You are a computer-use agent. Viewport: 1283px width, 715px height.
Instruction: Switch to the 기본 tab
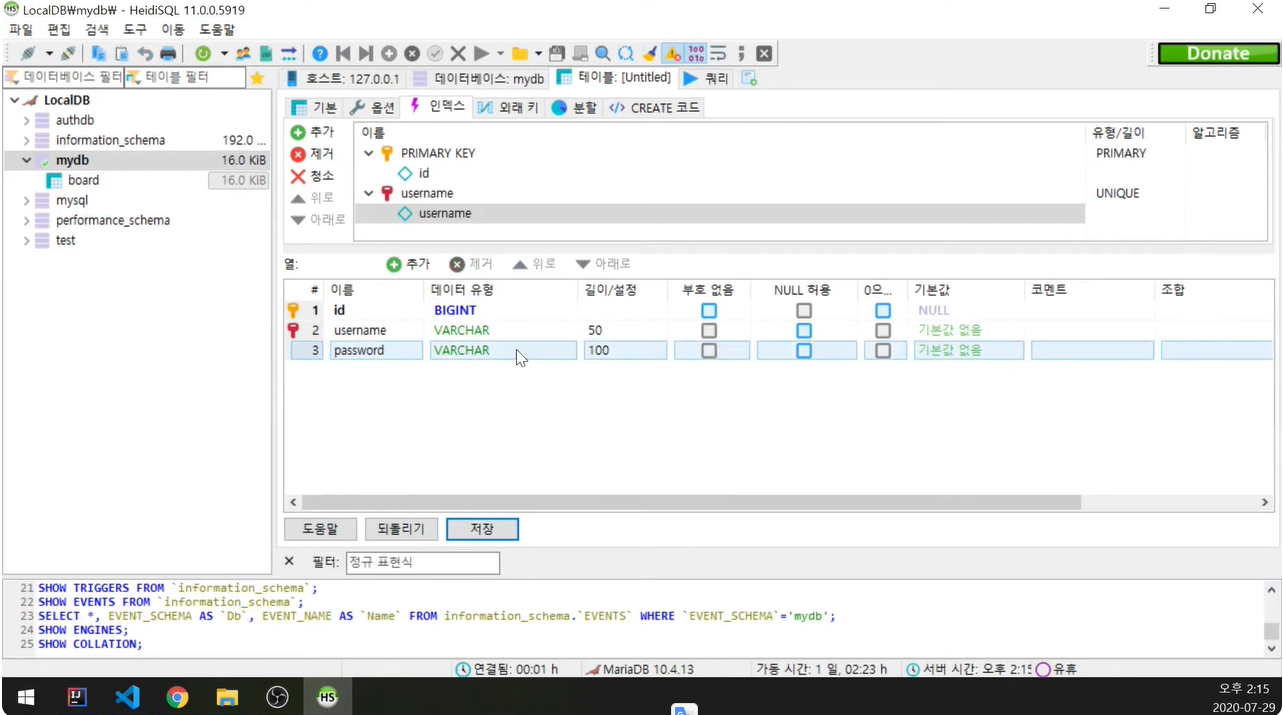[x=314, y=107]
